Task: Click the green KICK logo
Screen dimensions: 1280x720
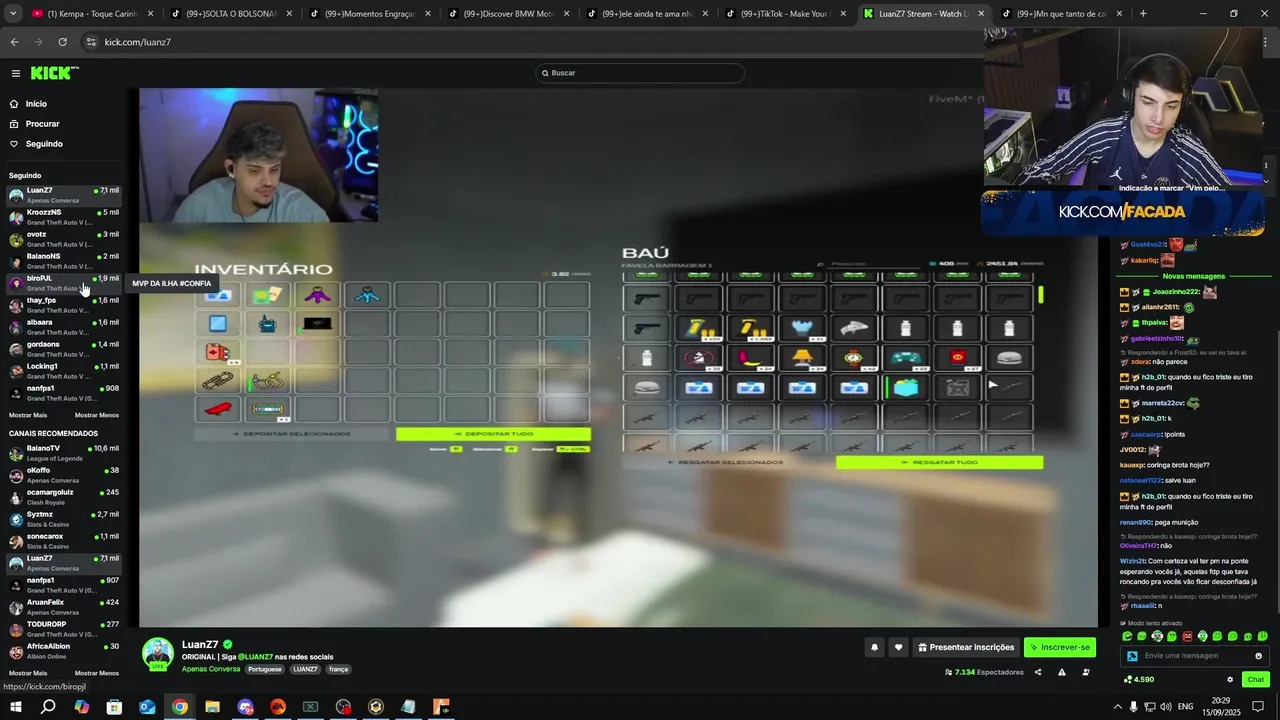Action: [54, 73]
